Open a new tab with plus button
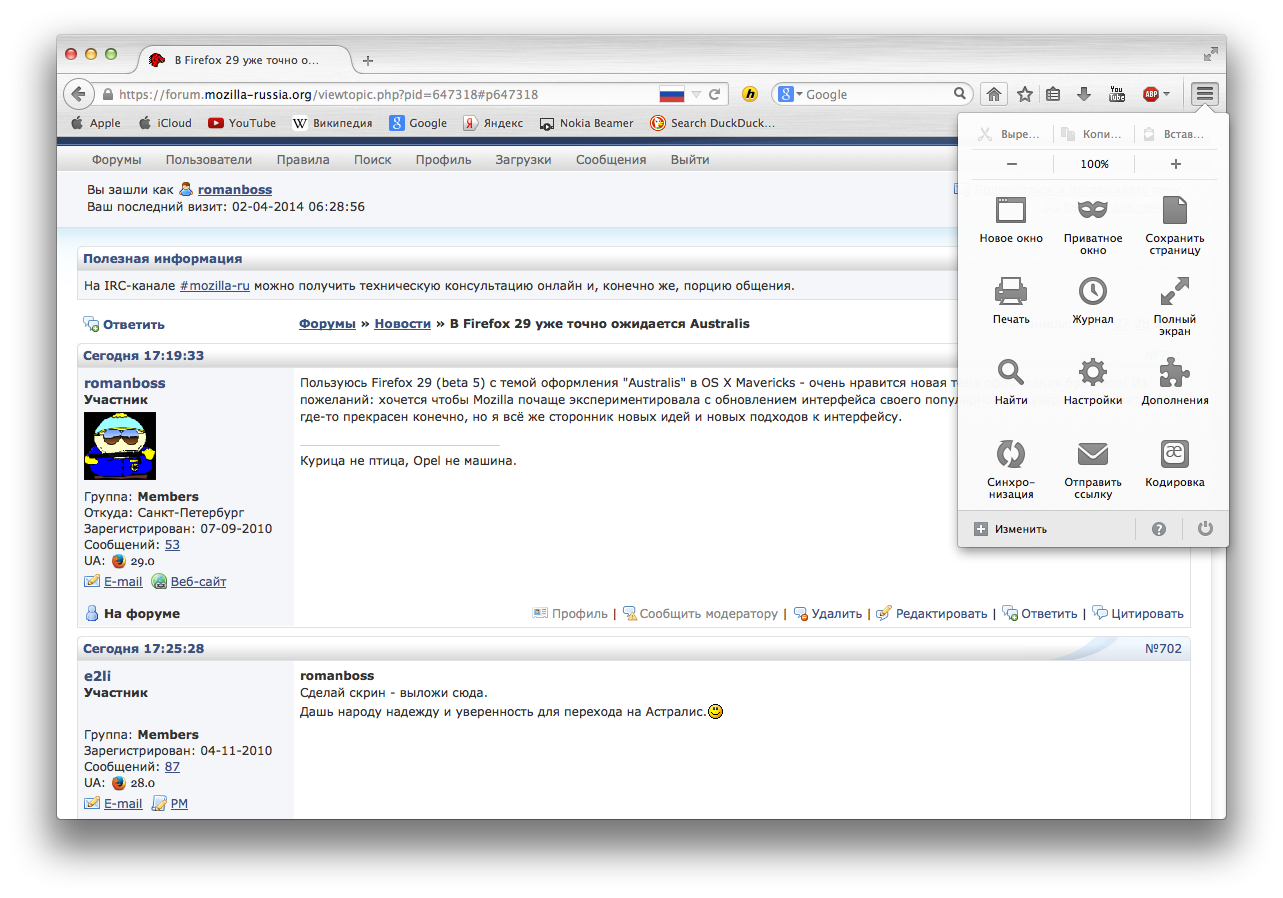This screenshot has width=1283, height=898. pos(368,60)
